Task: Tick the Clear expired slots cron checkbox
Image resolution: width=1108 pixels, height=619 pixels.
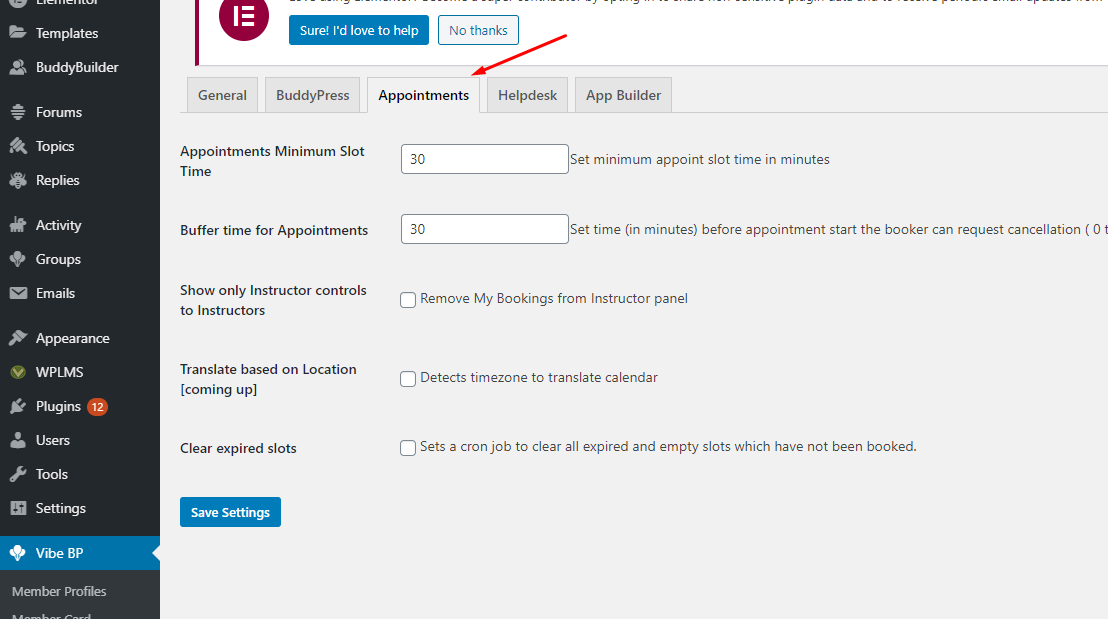Action: point(408,448)
